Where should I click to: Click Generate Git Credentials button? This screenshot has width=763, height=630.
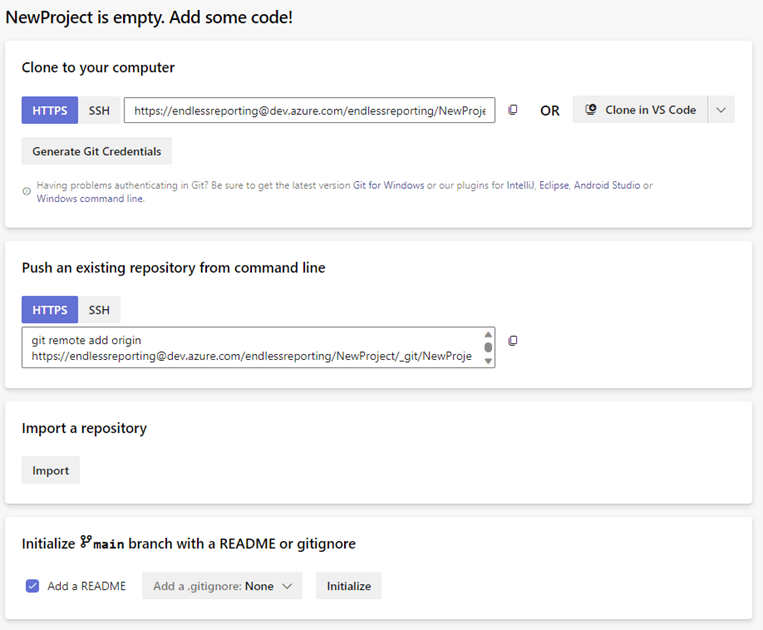pos(97,151)
